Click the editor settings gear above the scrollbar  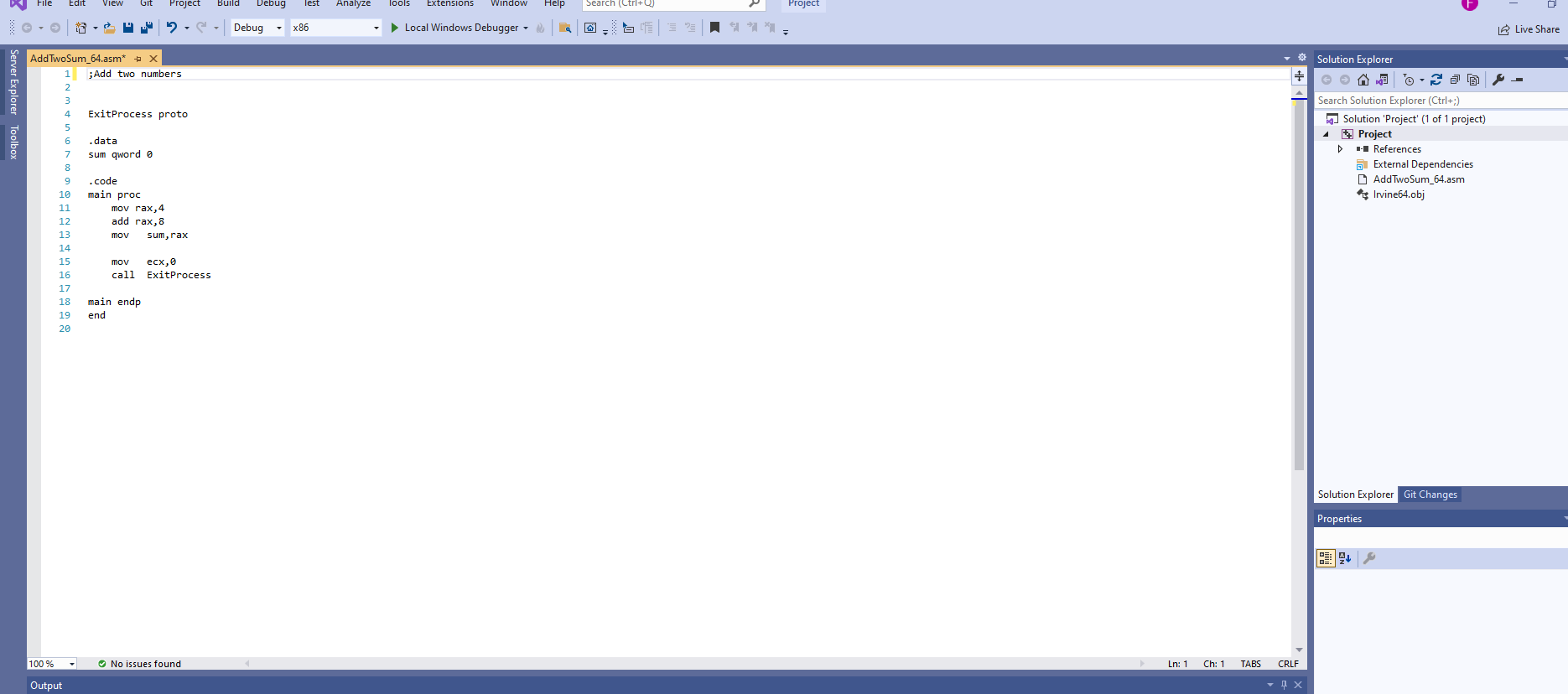pos(1302,58)
